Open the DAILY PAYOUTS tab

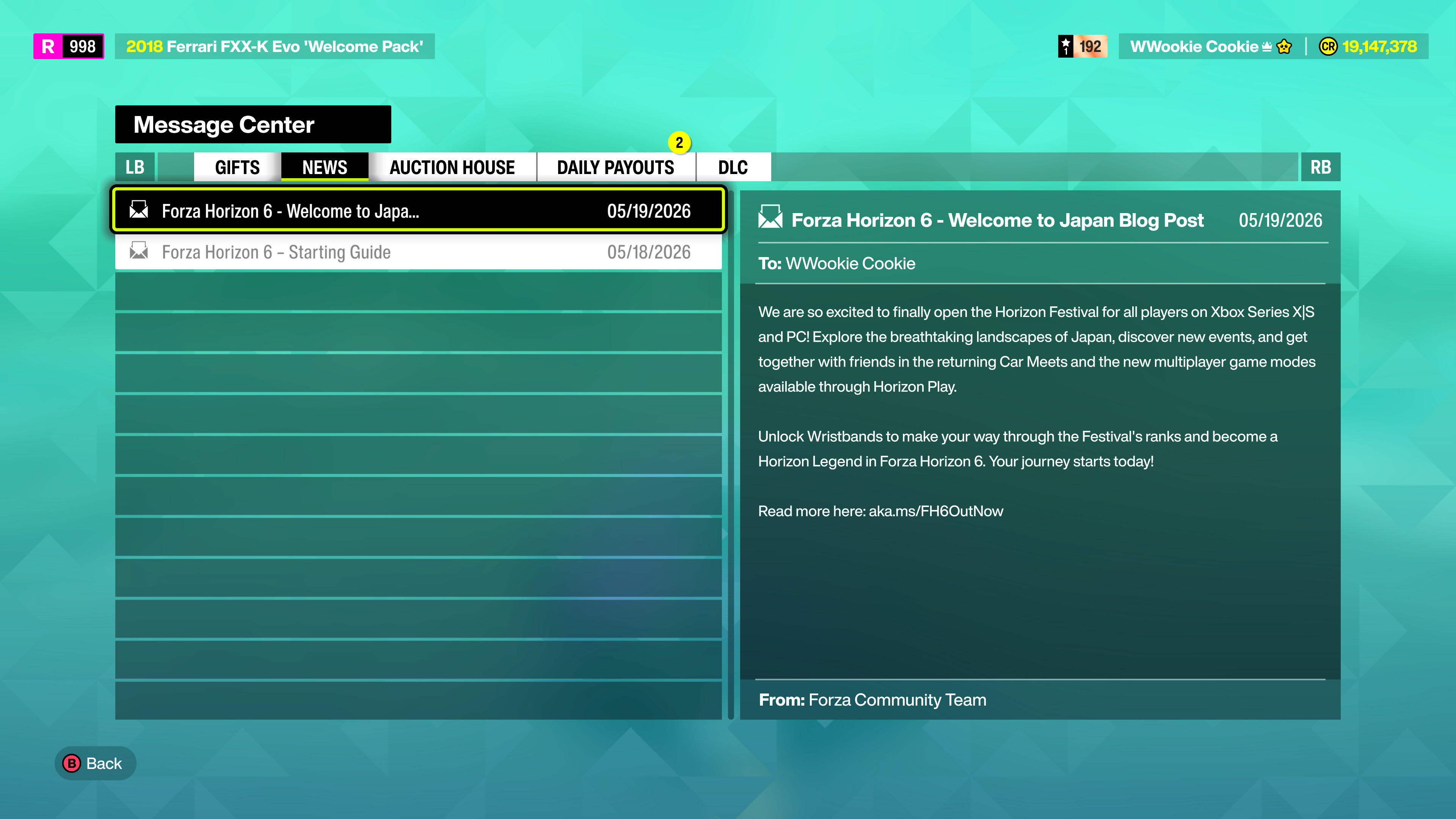[x=615, y=167]
